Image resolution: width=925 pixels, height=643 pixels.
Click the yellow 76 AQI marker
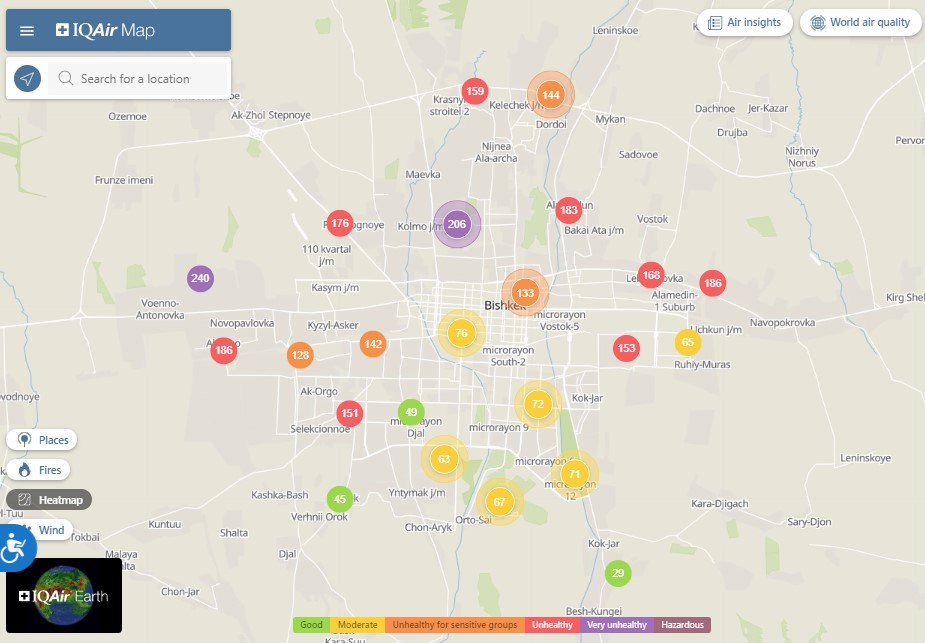pyautogui.click(x=461, y=333)
